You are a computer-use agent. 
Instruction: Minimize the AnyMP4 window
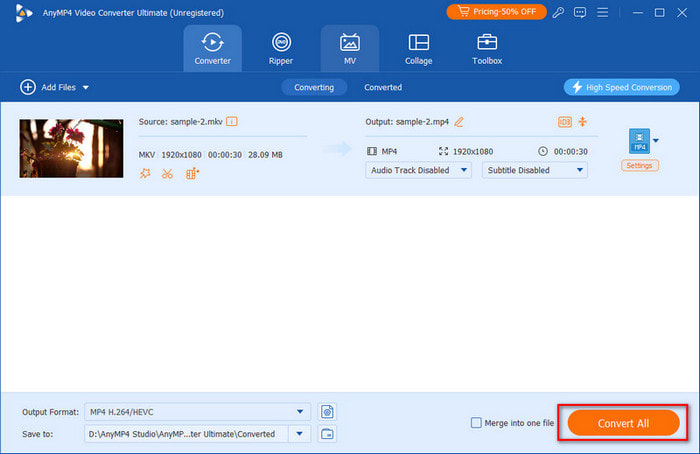[x=638, y=12]
